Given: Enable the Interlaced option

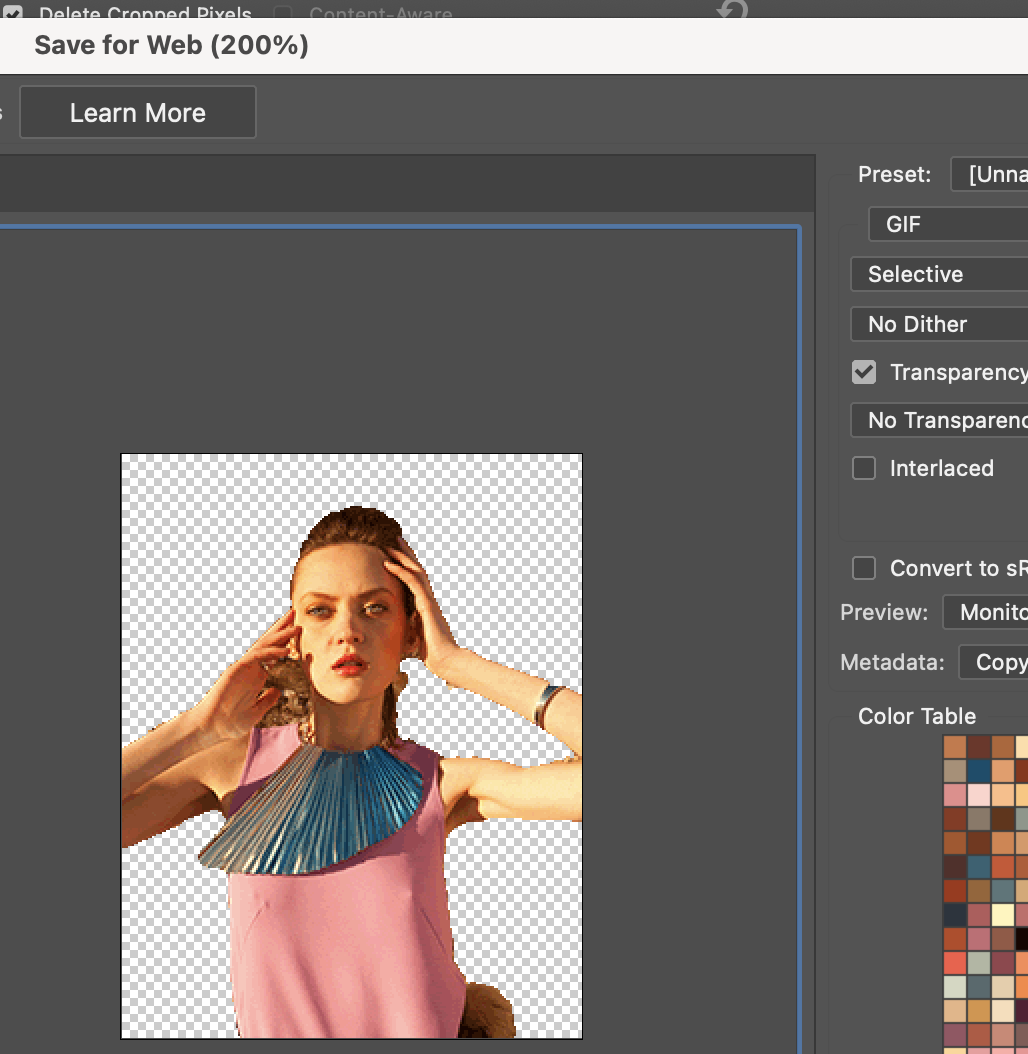Looking at the screenshot, I should tap(863, 468).
